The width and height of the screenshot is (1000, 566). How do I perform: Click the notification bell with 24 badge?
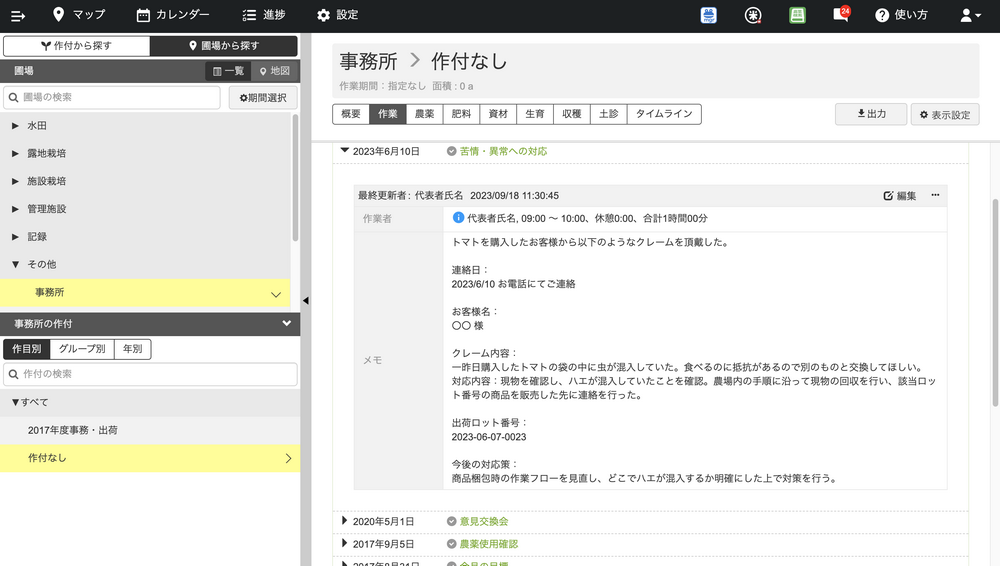tap(841, 15)
